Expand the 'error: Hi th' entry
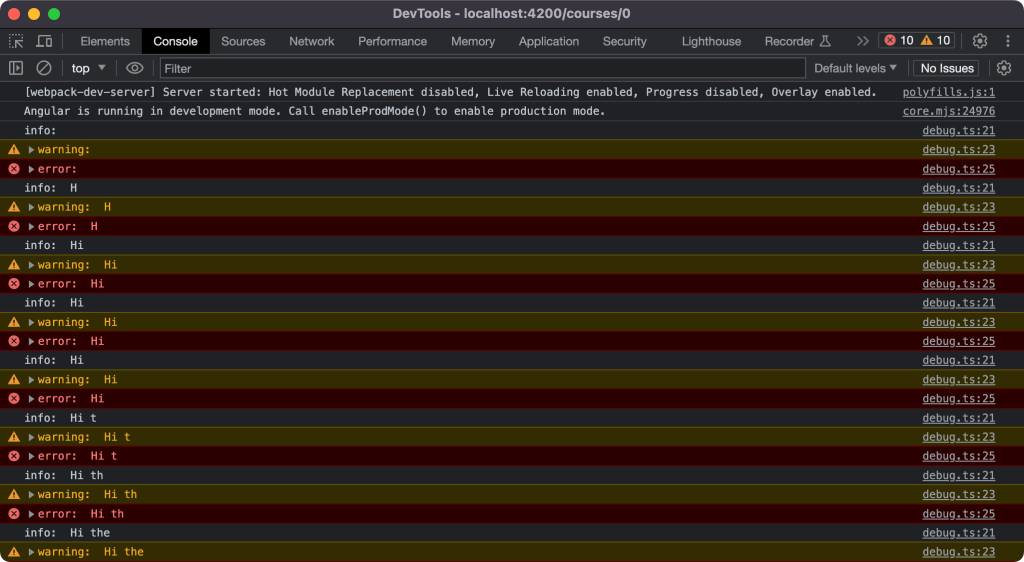This screenshot has width=1024, height=562. click(x=31, y=514)
